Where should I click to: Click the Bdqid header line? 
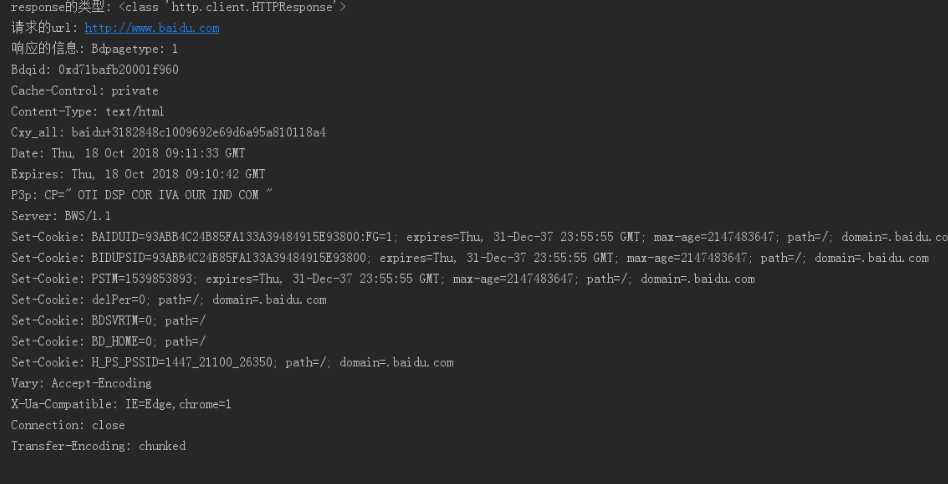point(94,69)
